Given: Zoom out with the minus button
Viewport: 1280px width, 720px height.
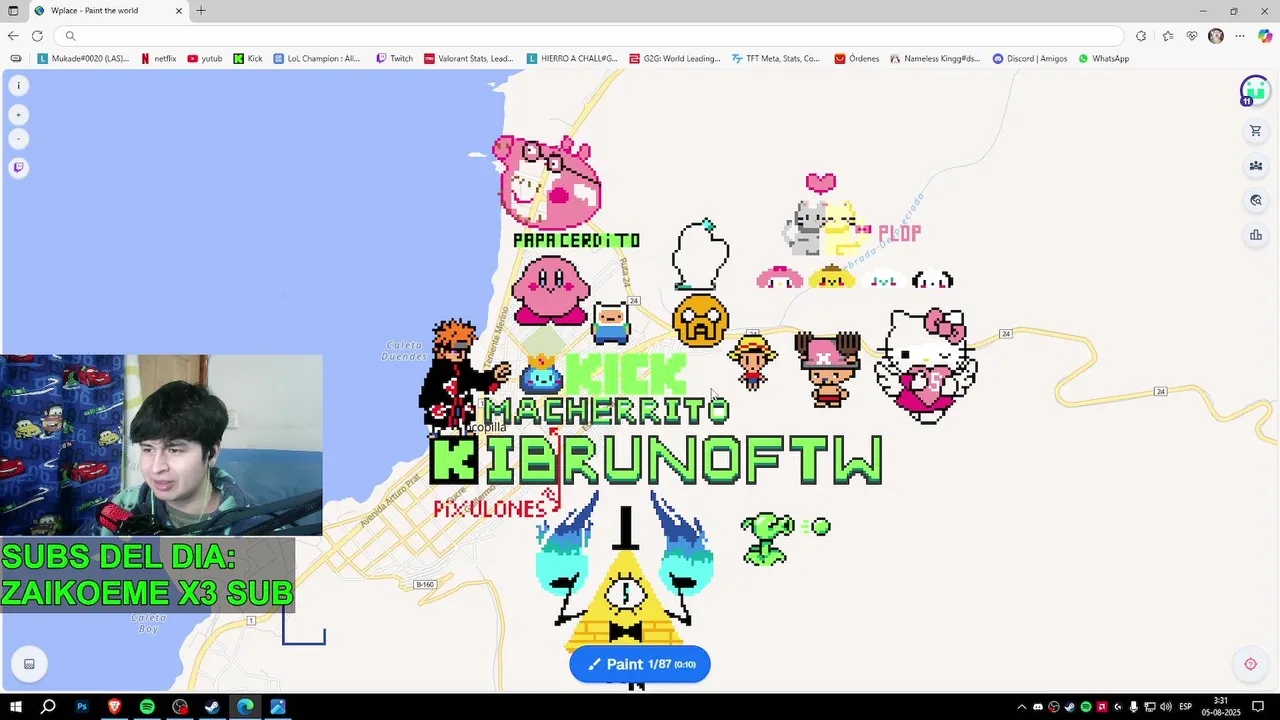Looking at the screenshot, I should (18, 139).
